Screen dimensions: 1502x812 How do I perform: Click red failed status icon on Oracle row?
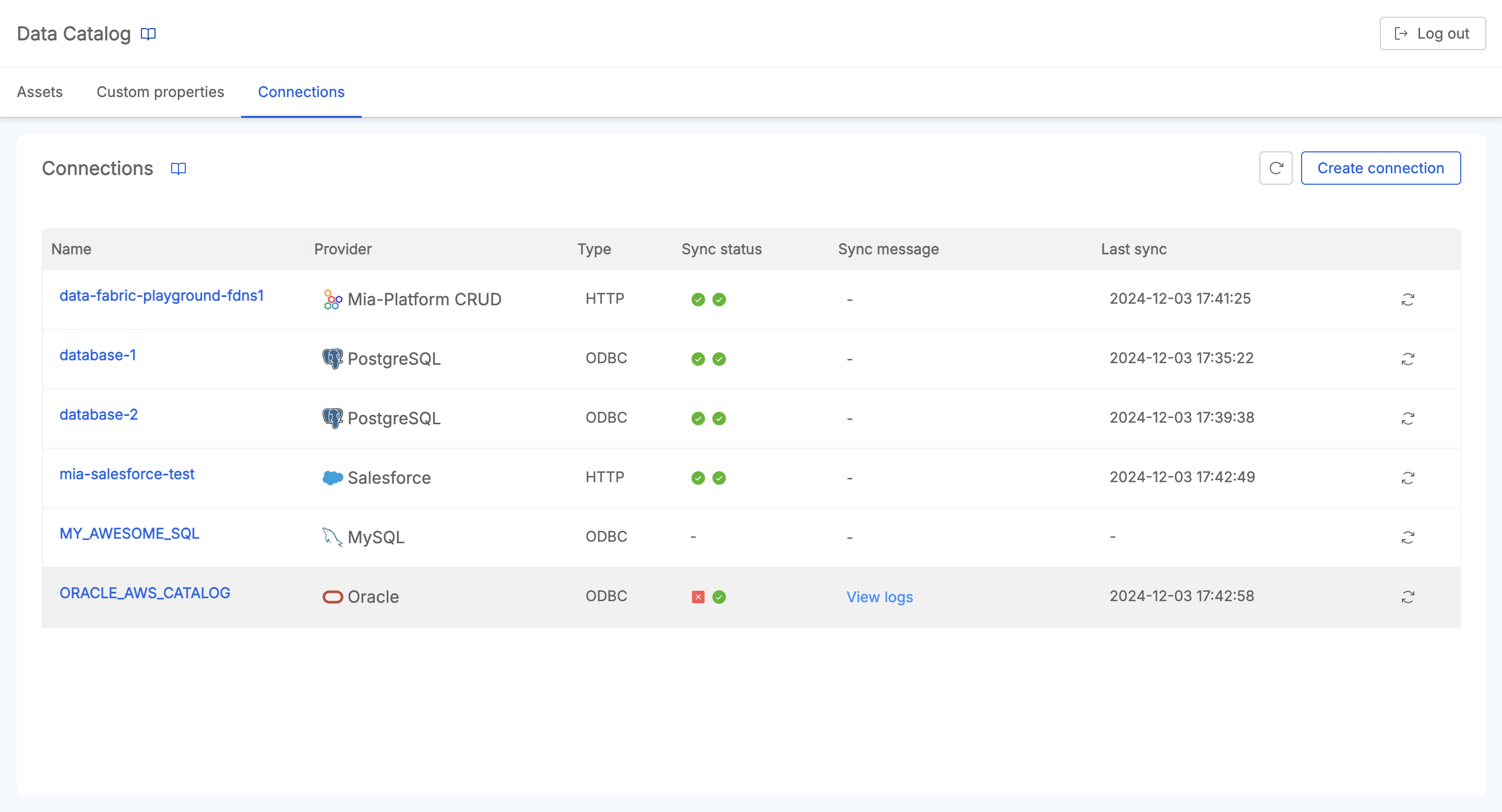click(698, 596)
